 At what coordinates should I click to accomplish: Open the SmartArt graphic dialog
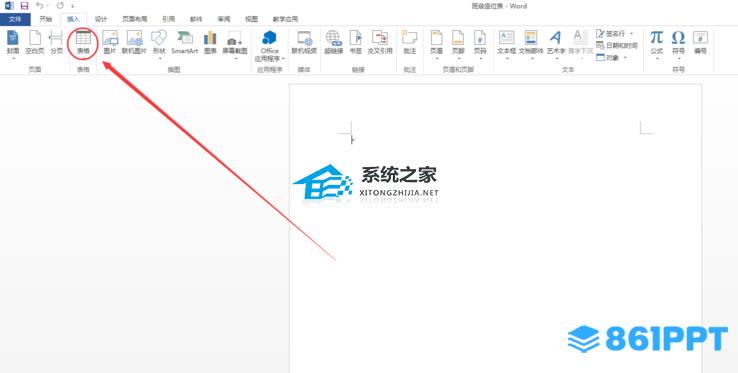coord(184,43)
